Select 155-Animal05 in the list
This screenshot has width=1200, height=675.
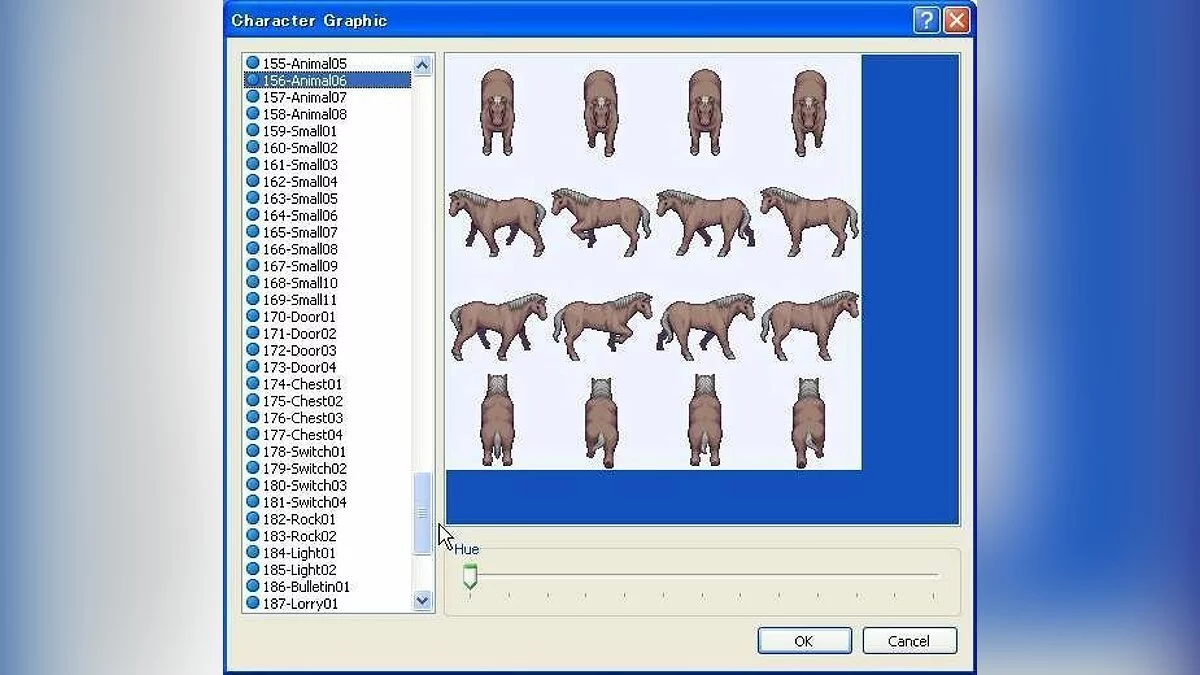click(x=328, y=63)
